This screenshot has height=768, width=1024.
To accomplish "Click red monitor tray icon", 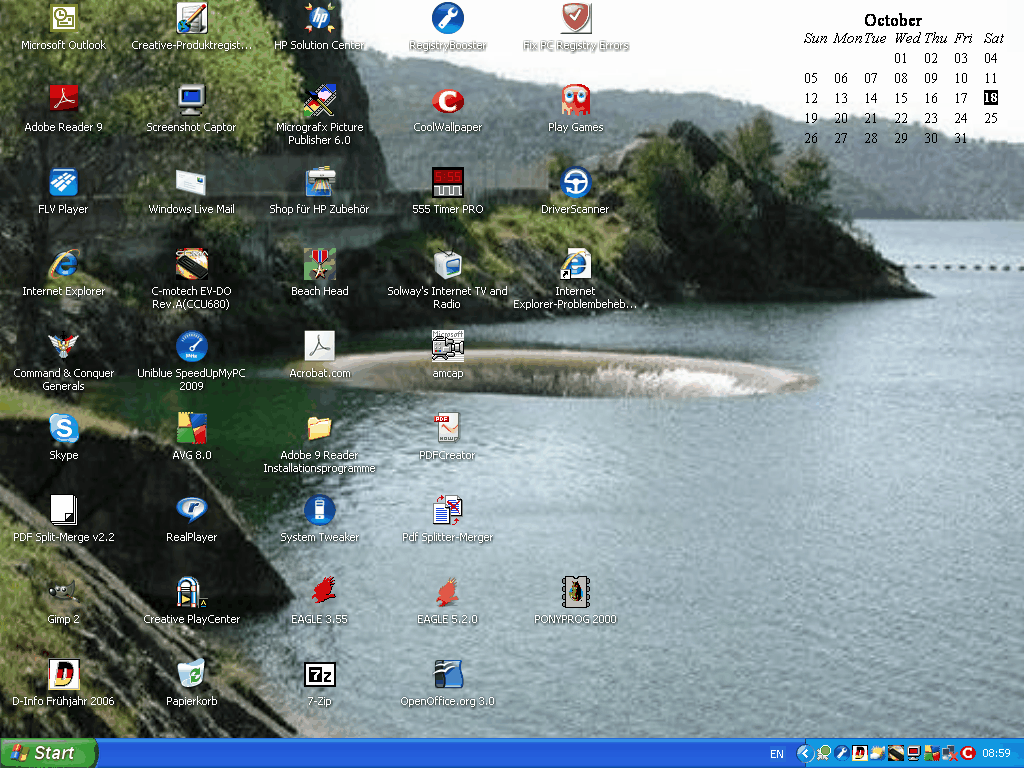I will pos(914,753).
